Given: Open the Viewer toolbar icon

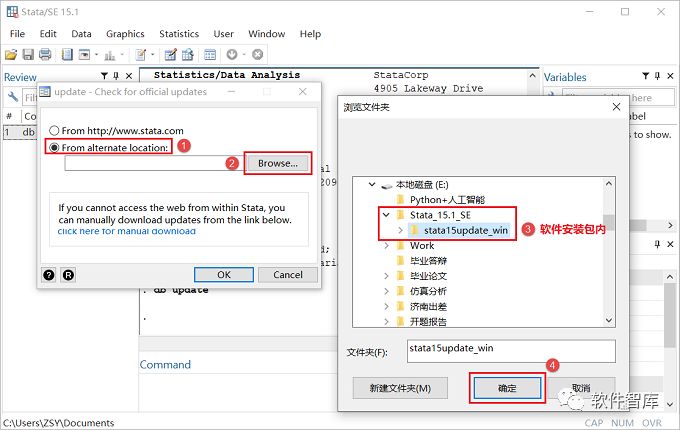Looking at the screenshot, I should click(84, 55).
